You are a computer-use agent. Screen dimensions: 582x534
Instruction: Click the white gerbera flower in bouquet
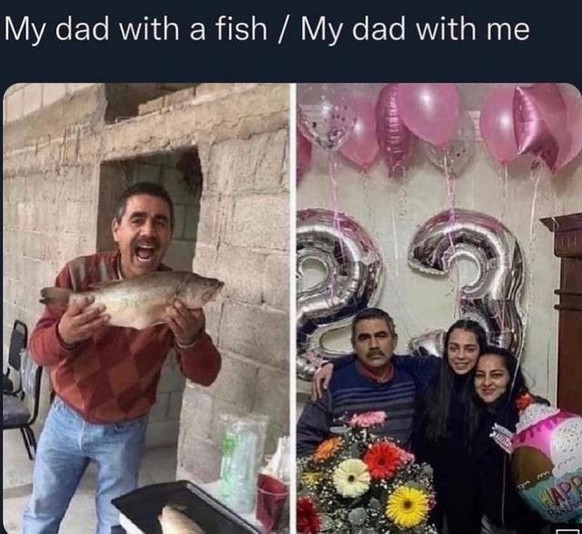(351, 478)
